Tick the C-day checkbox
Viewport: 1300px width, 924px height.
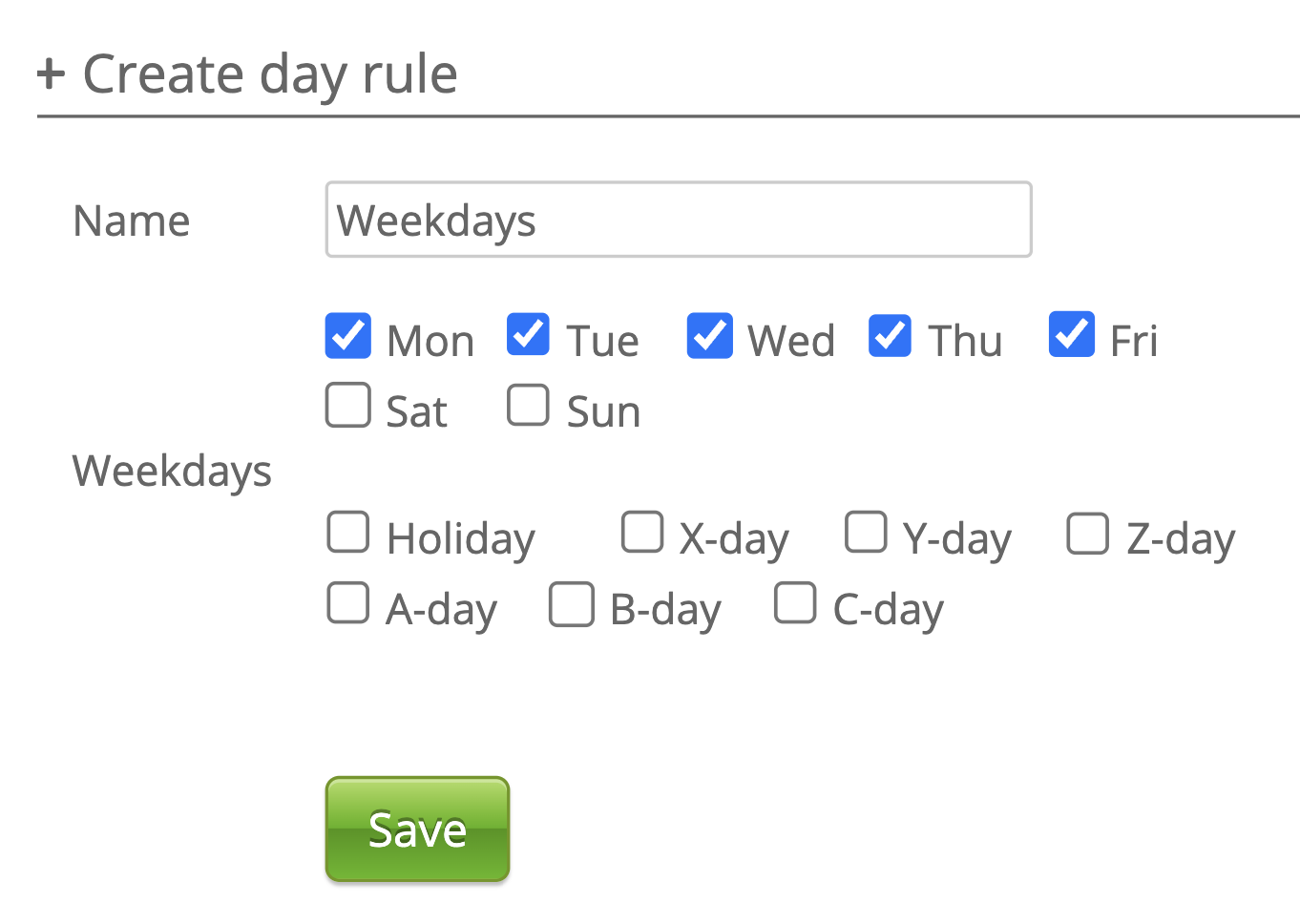point(795,603)
